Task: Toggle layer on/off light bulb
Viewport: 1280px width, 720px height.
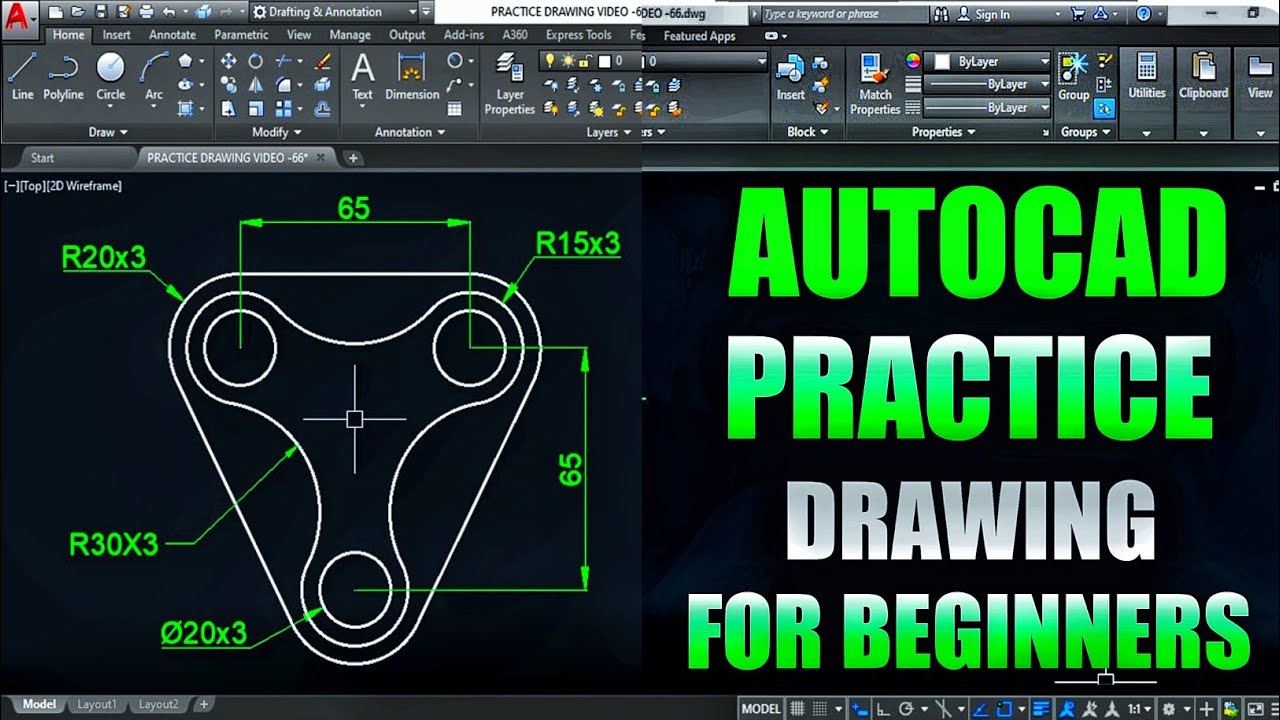Action: click(x=548, y=61)
